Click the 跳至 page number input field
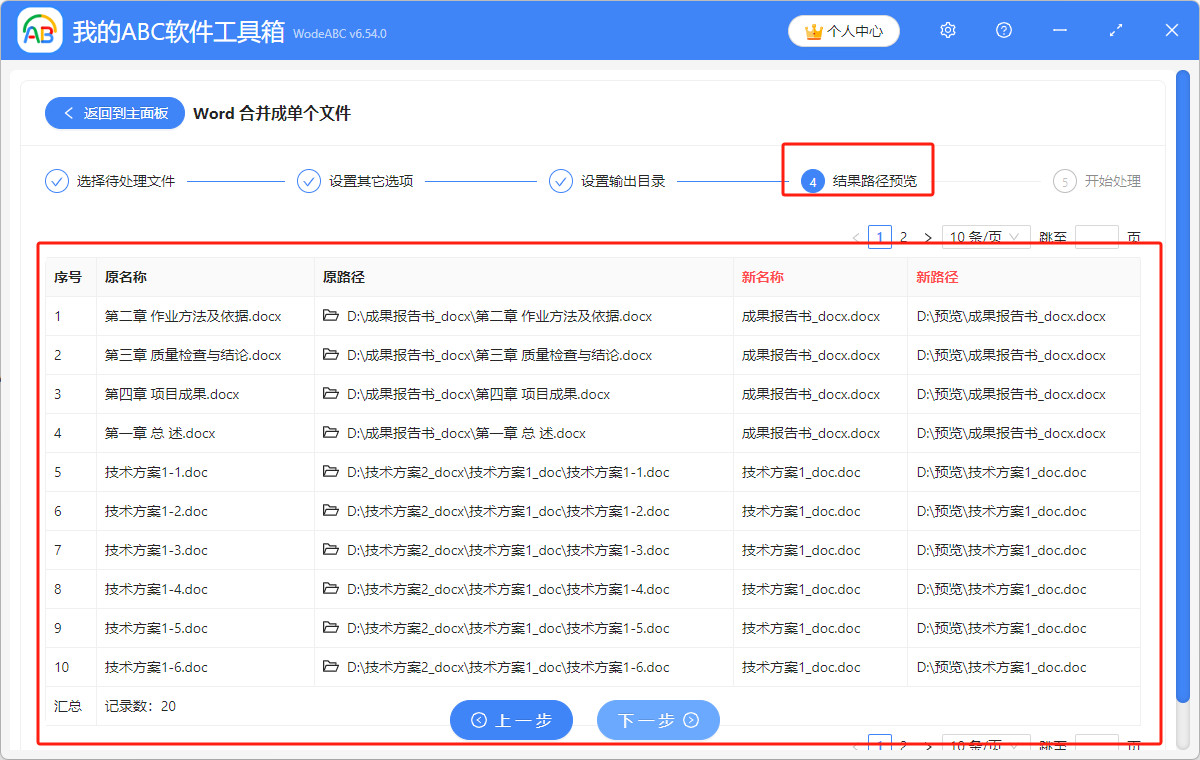The width and height of the screenshot is (1200, 760). coord(1096,237)
